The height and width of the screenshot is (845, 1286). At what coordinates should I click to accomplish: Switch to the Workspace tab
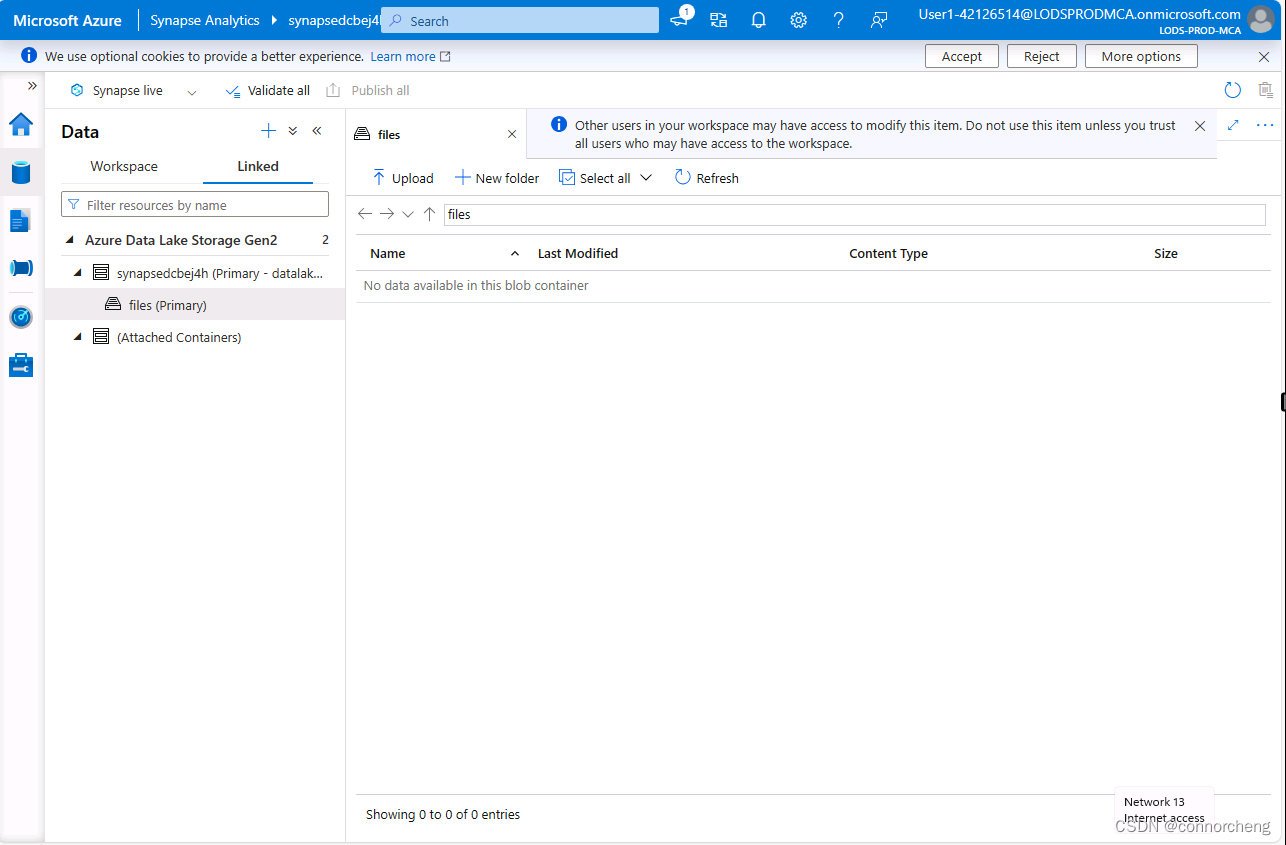coord(124,166)
